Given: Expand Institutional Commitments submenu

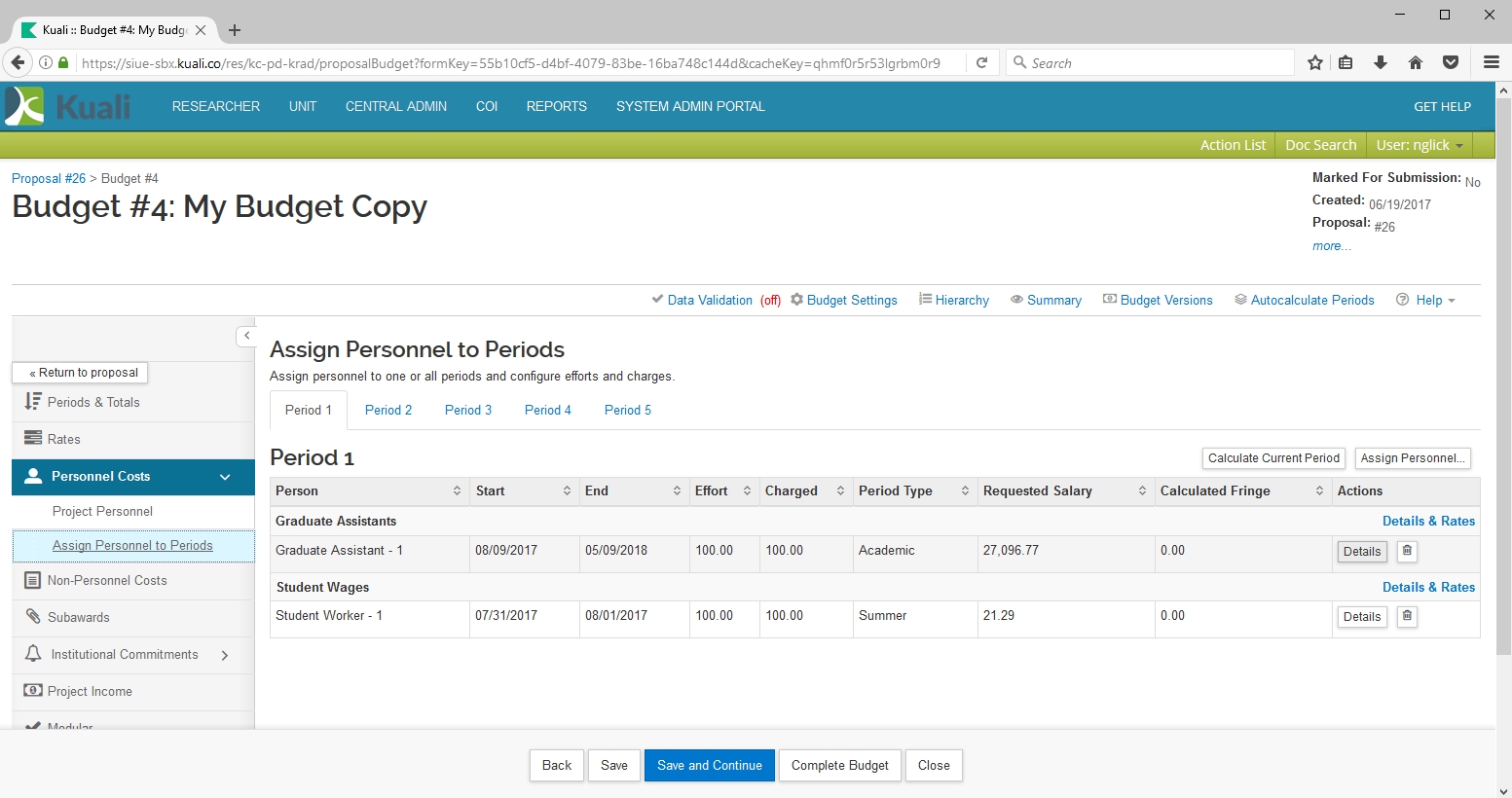Looking at the screenshot, I should tap(225, 655).
